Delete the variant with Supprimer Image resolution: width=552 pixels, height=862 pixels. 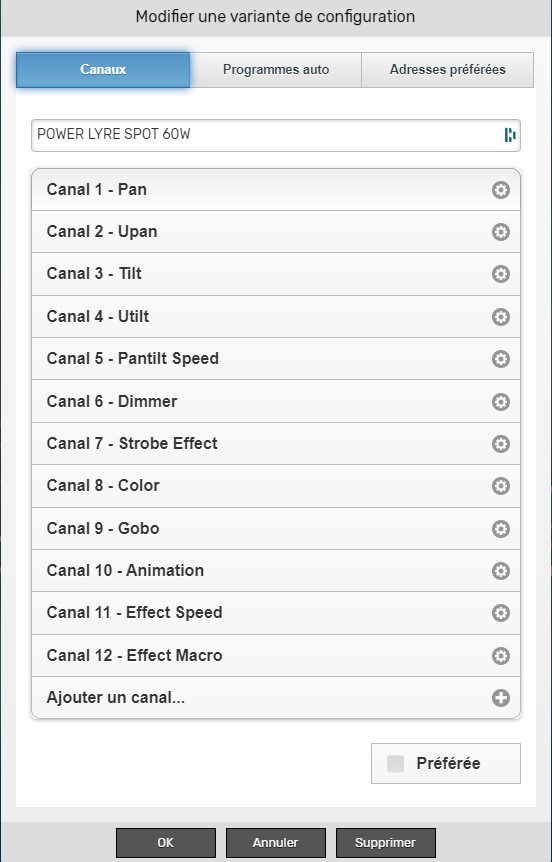point(385,843)
